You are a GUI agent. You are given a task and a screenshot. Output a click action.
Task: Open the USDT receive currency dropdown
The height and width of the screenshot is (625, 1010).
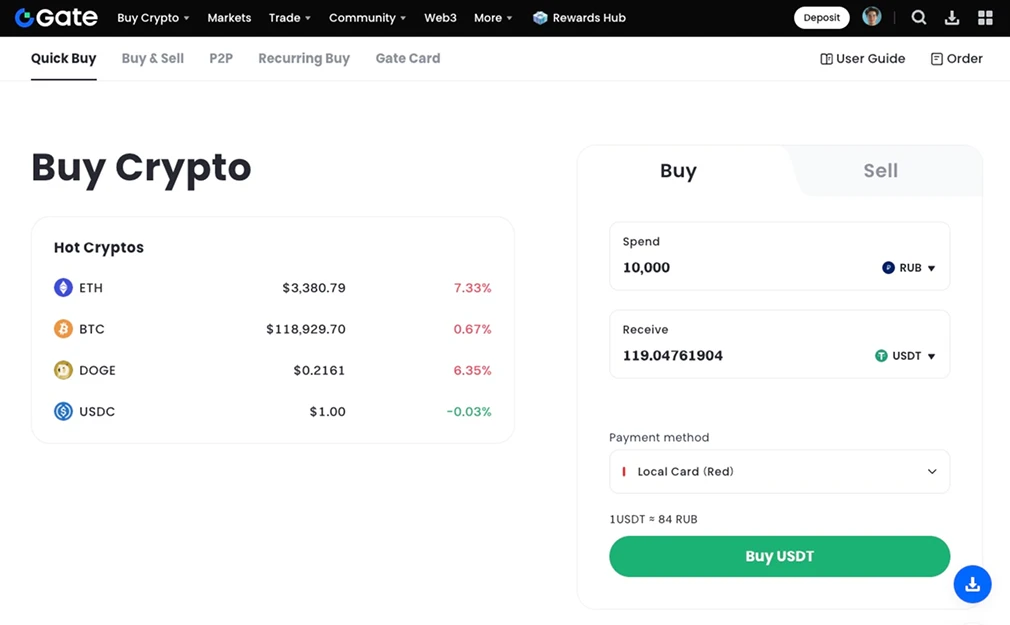[904, 356]
